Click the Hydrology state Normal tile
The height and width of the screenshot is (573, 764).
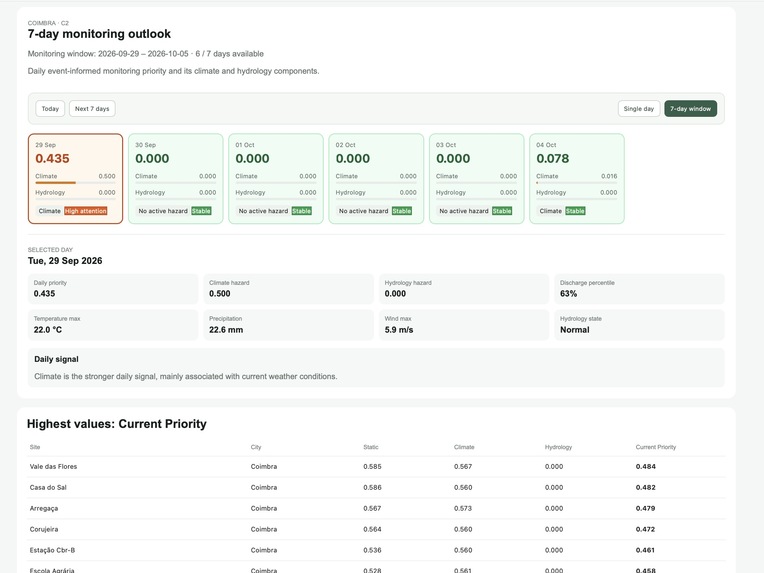click(639, 325)
